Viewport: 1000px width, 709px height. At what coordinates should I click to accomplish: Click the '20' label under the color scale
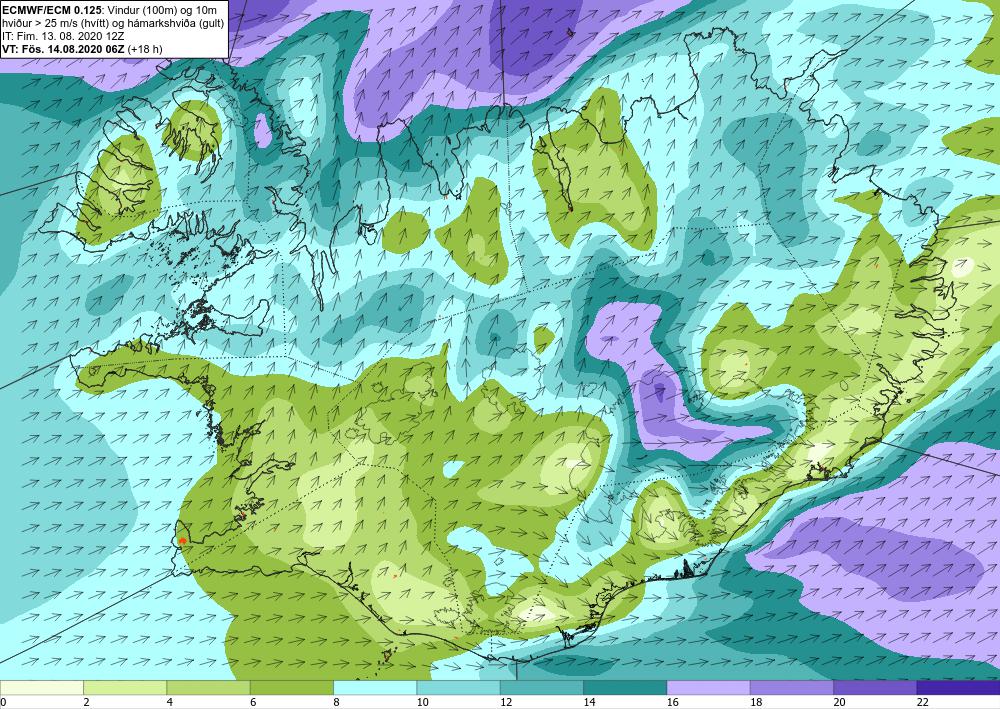click(839, 702)
